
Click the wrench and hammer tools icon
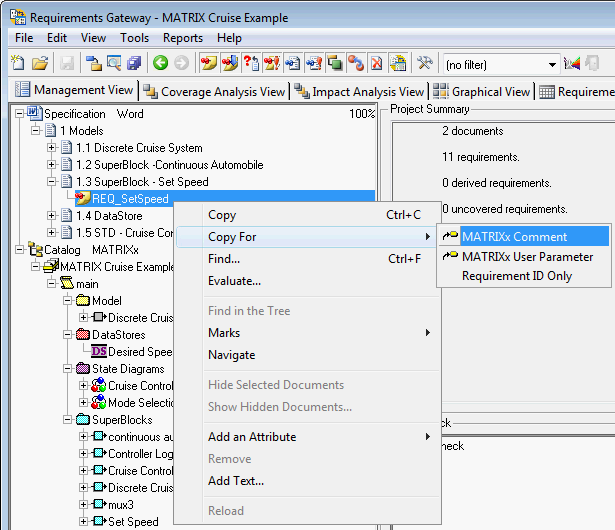[x=425, y=63]
